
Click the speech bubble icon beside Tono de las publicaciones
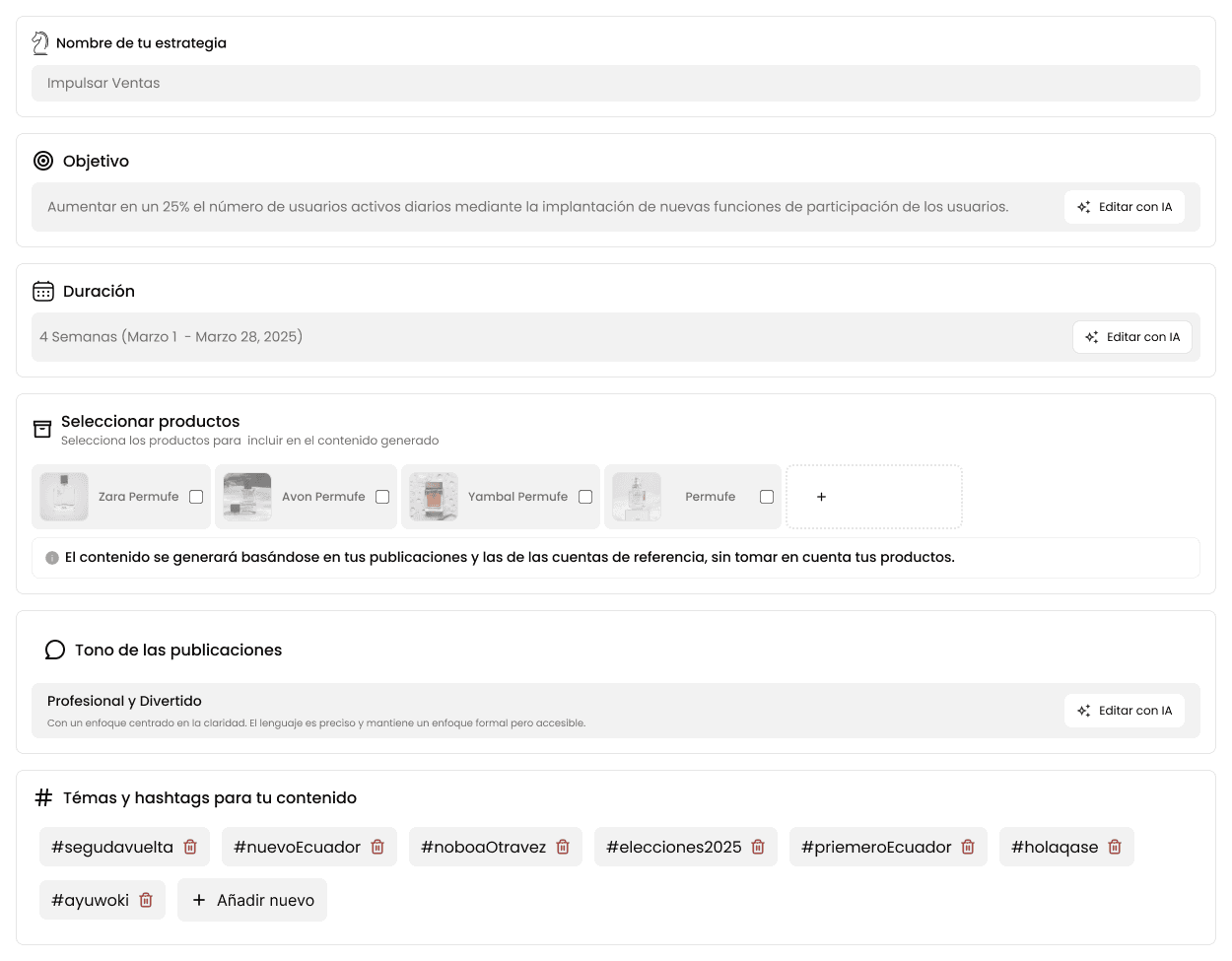click(x=55, y=650)
